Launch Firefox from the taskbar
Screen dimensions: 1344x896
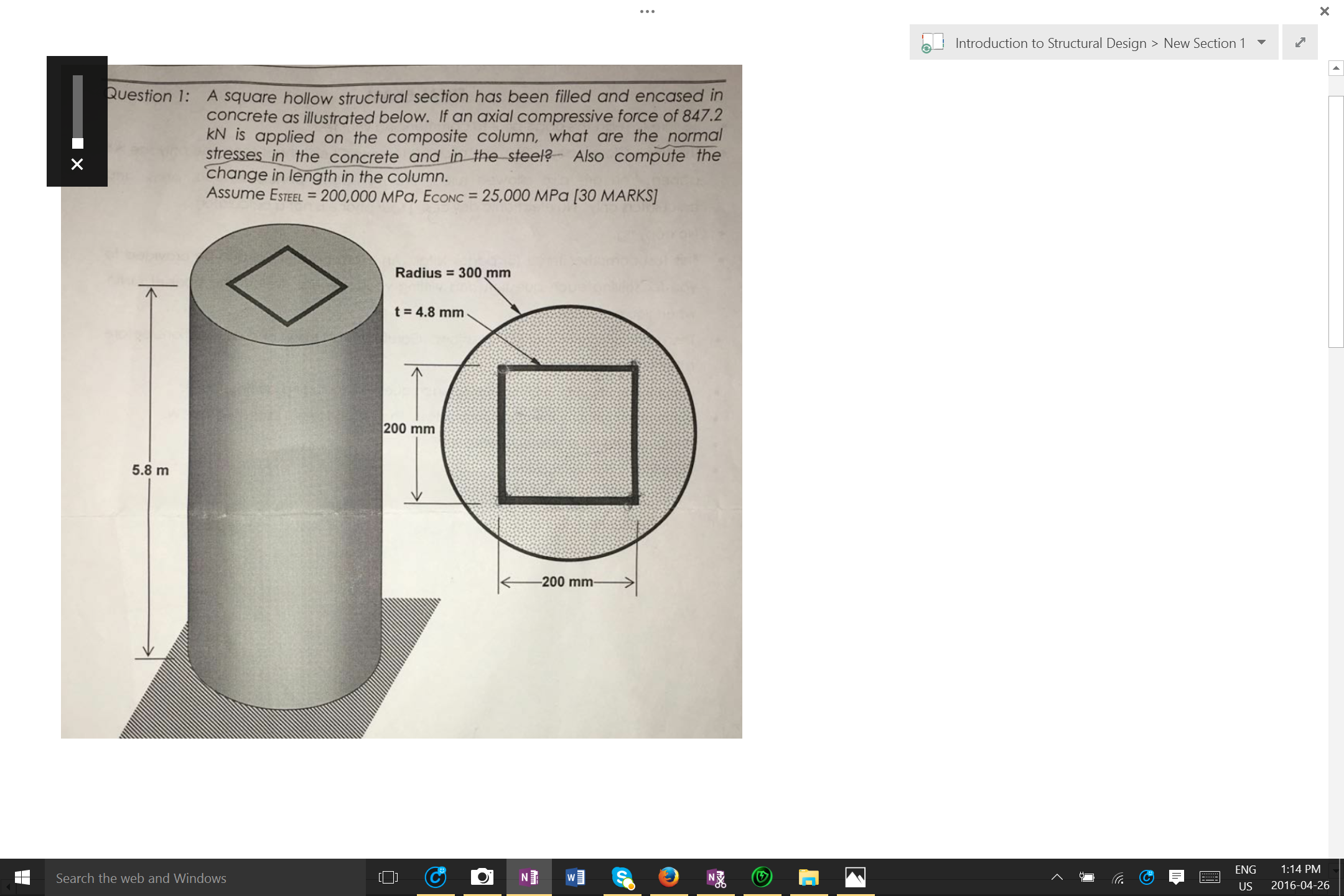click(x=668, y=877)
